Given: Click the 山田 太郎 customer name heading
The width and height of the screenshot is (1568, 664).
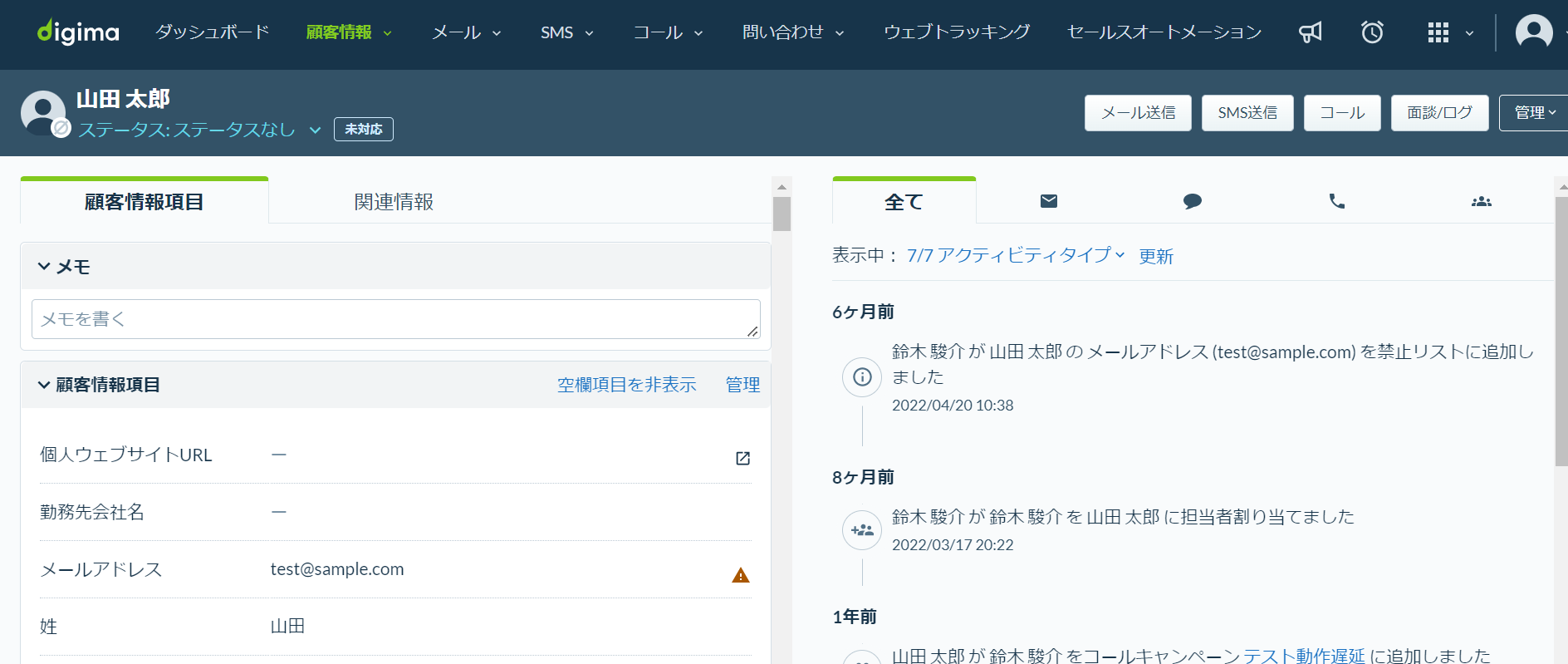Looking at the screenshot, I should [123, 99].
